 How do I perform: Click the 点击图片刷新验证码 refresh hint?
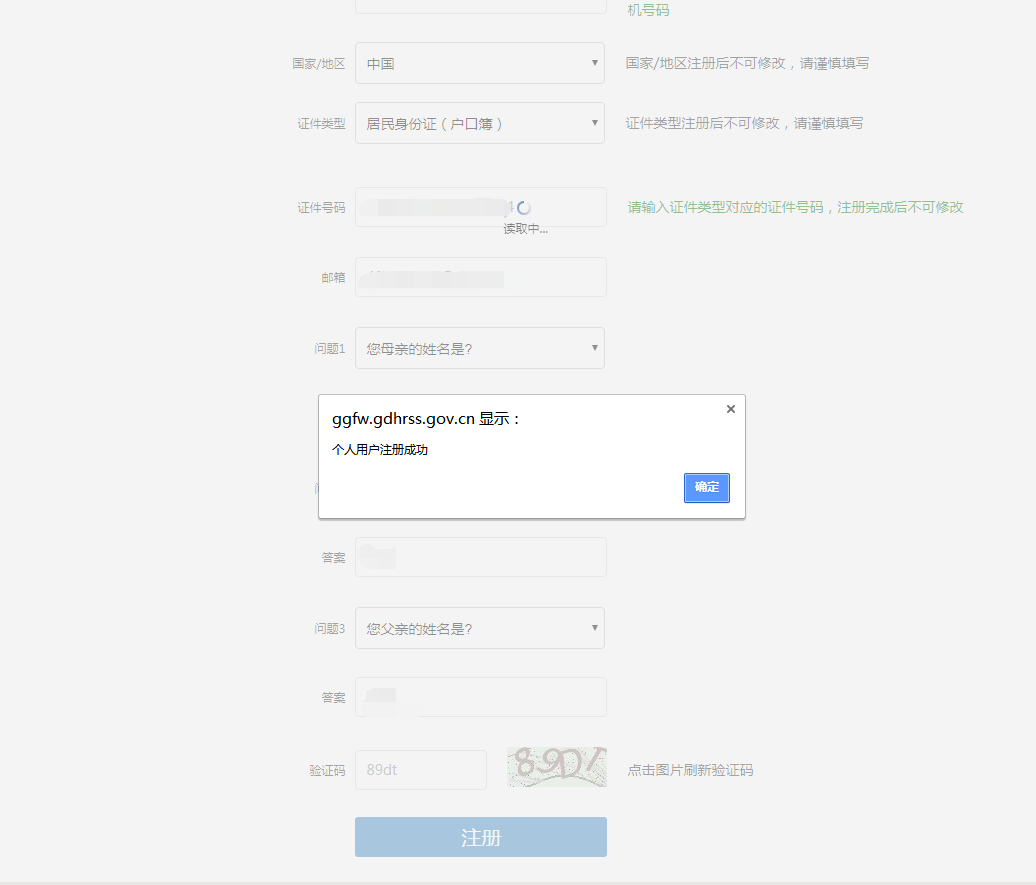click(x=688, y=769)
